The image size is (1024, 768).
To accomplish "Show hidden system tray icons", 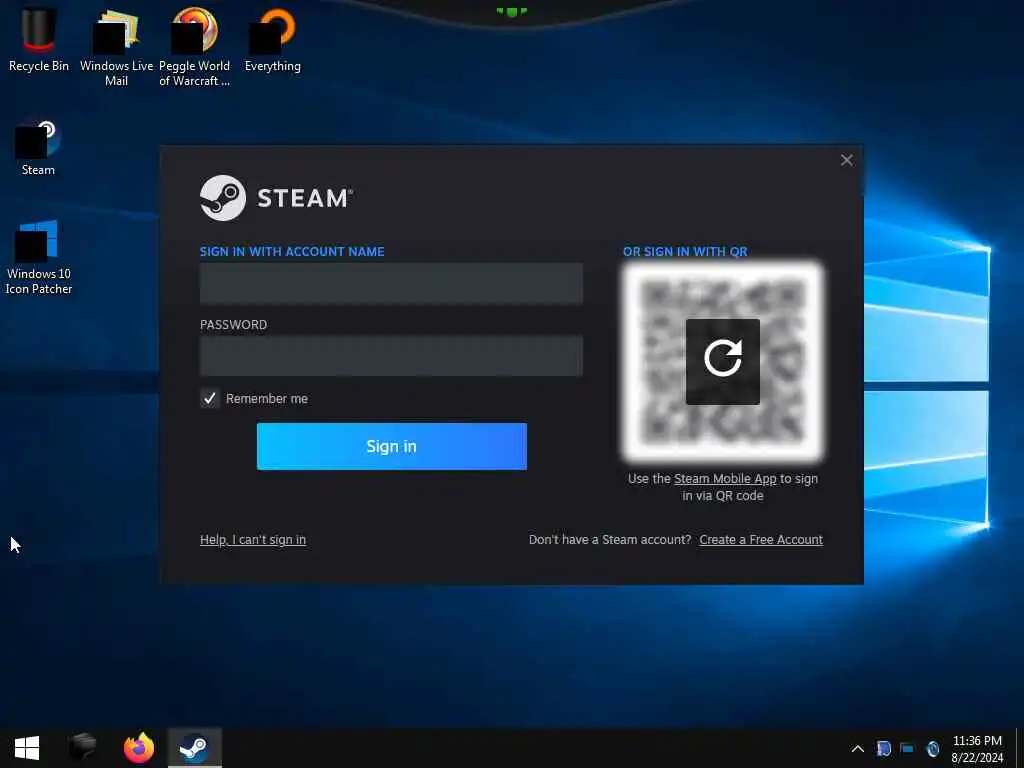I will pyautogui.click(x=857, y=749).
